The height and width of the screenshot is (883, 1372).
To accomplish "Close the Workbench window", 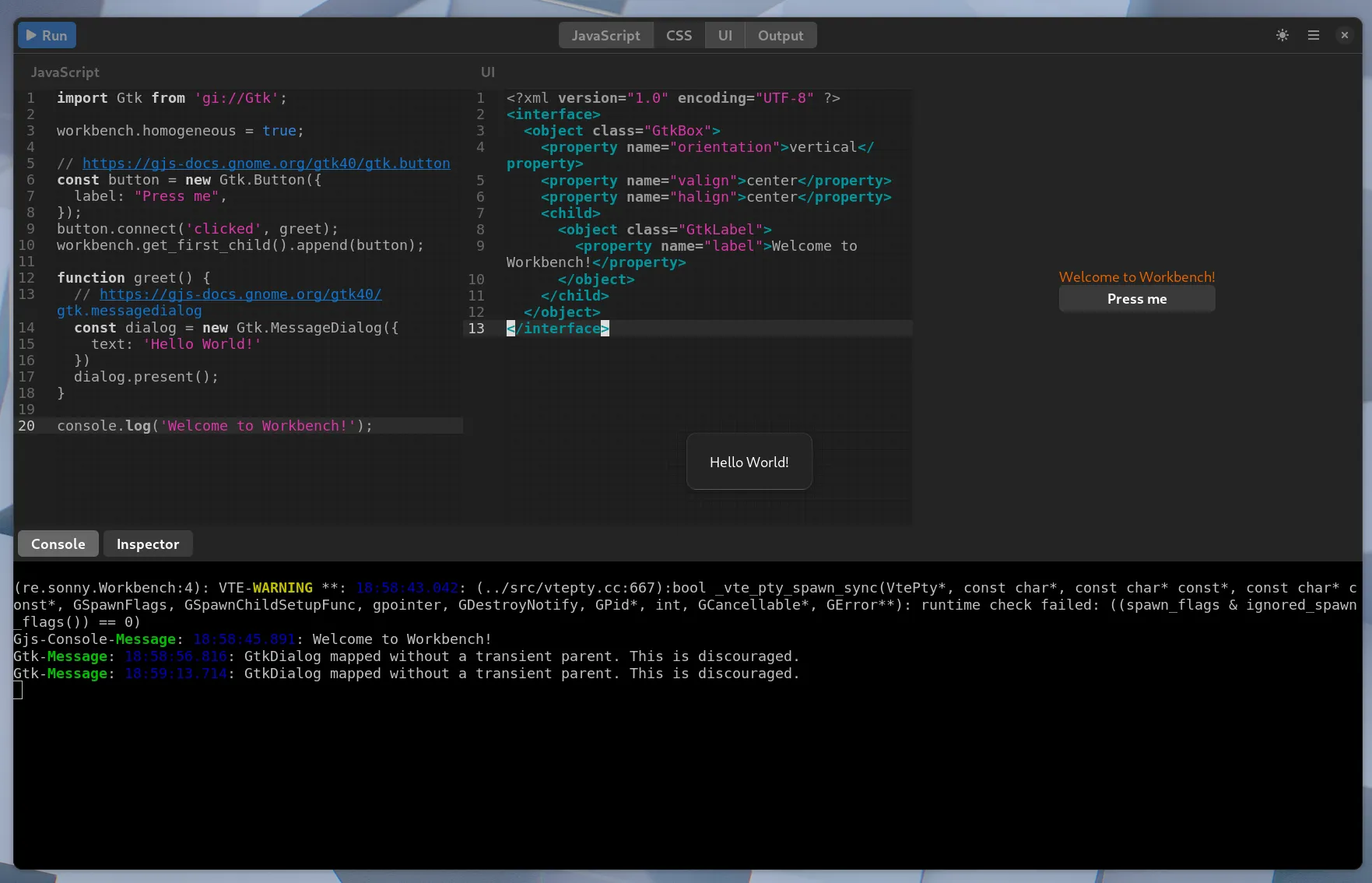I will 1344,36.
